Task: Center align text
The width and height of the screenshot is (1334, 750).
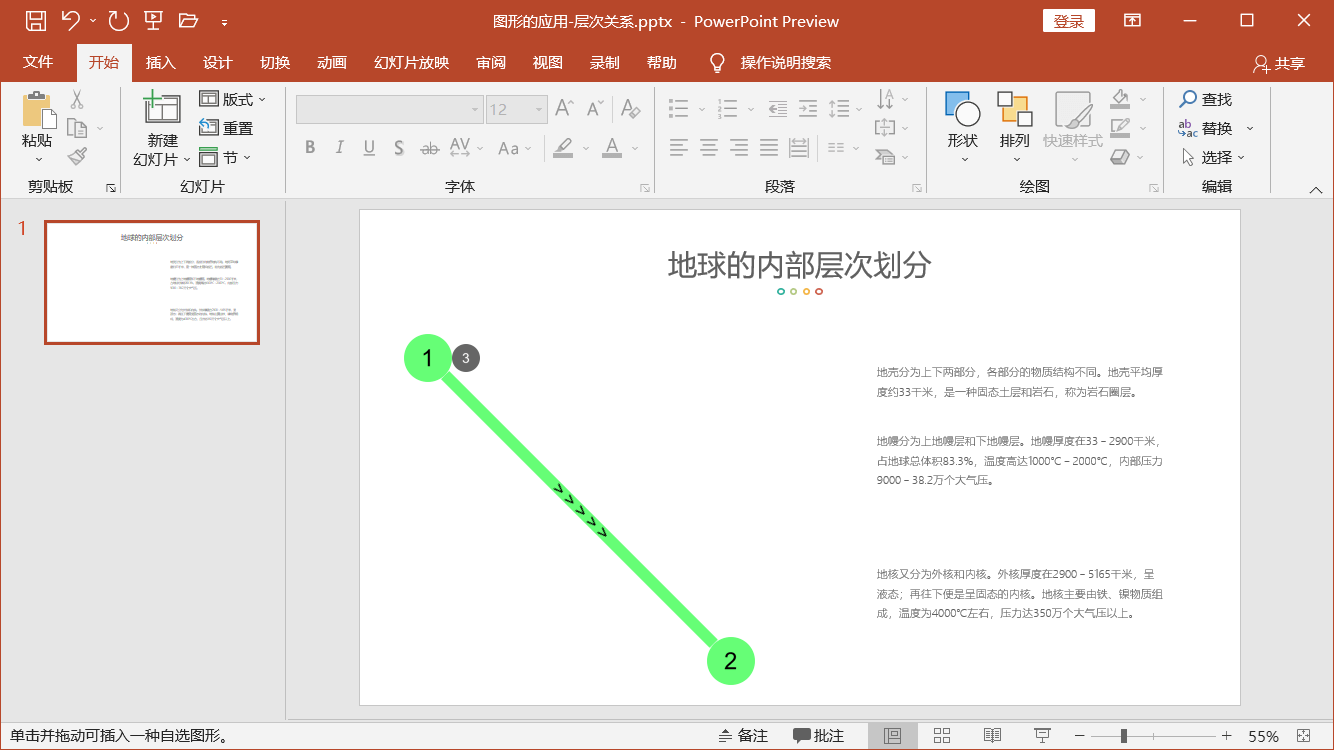Action: (x=709, y=148)
